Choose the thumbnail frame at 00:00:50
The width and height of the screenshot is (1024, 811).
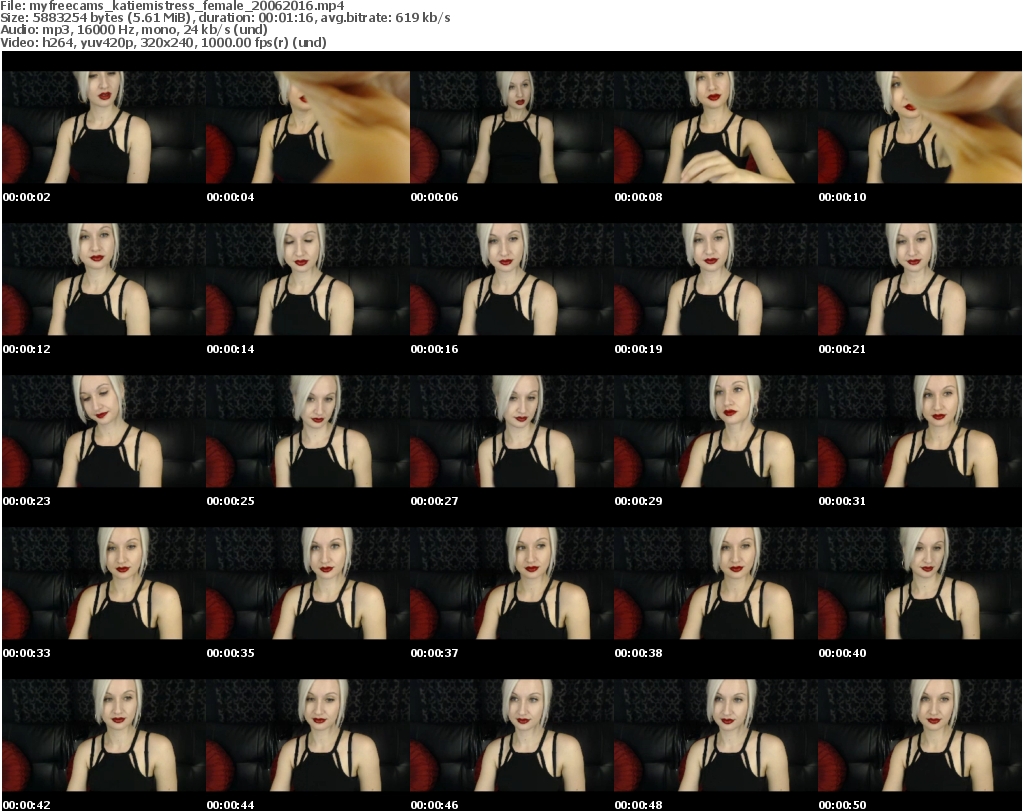(x=920, y=735)
